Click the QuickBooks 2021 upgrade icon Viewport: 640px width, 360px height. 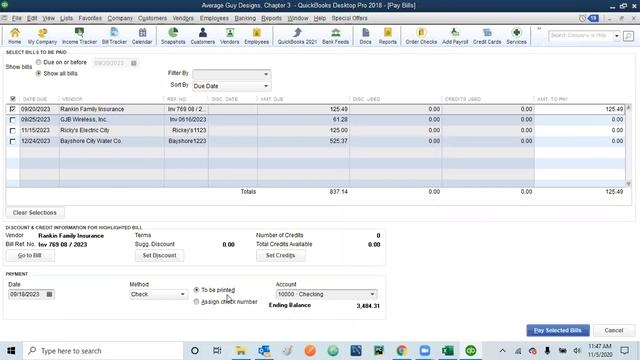tap(297, 36)
